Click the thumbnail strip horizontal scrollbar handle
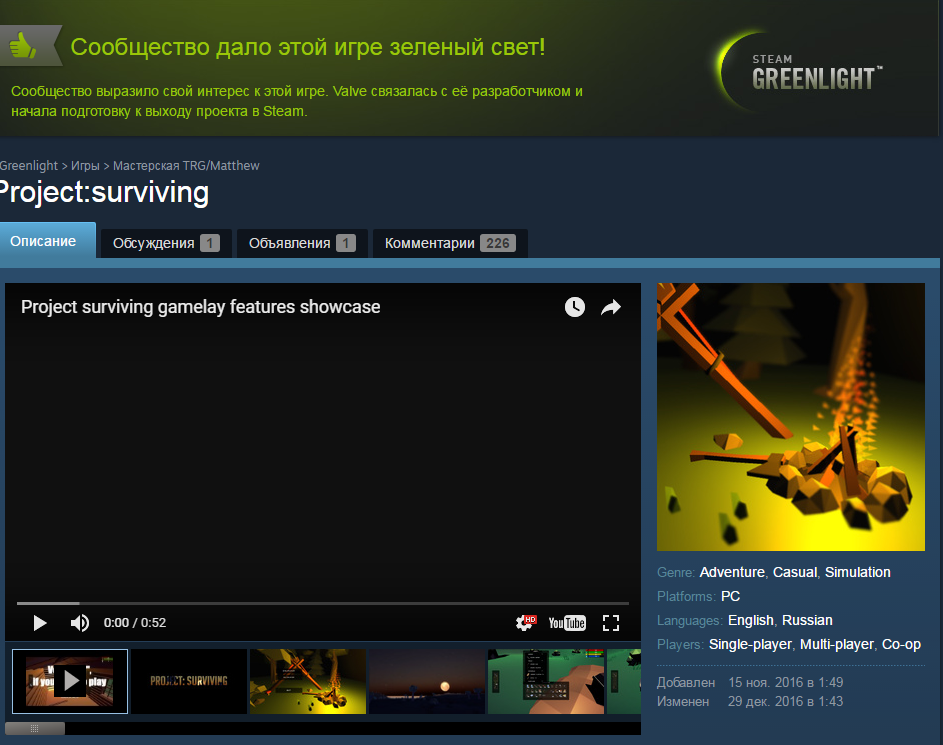Screen dimensions: 943x745 tap(35, 728)
